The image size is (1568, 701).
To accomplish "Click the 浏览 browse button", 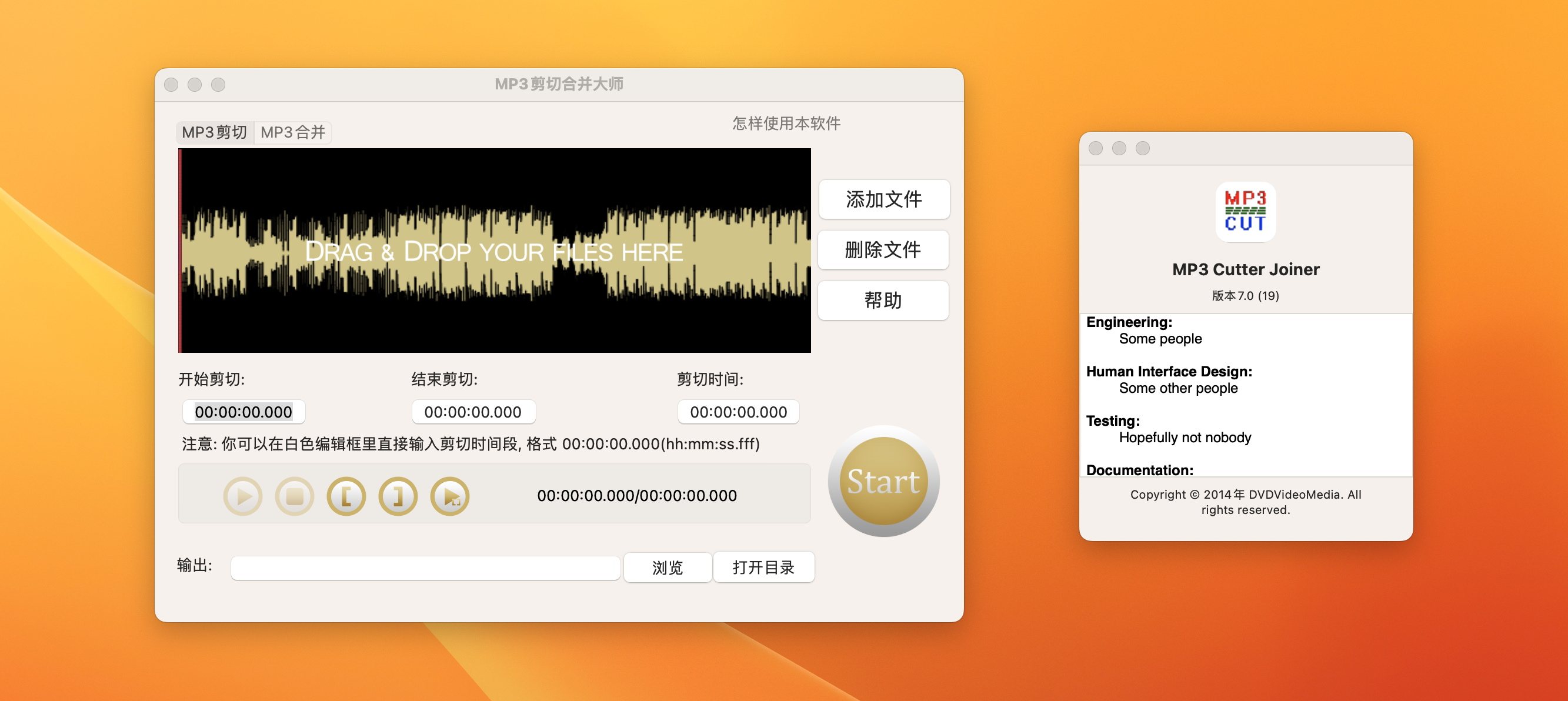I will 667,567.
